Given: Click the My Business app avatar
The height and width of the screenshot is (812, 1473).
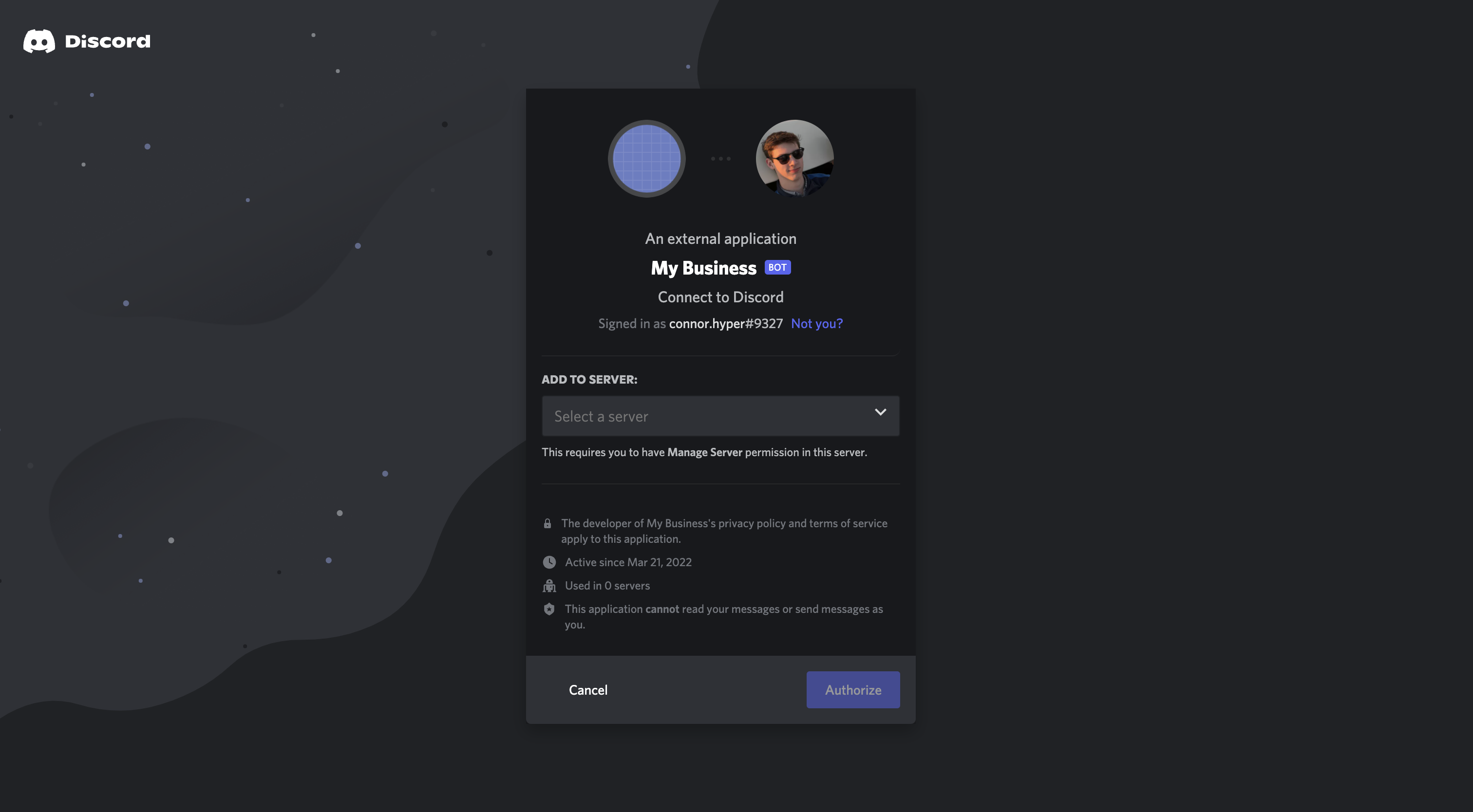Looking at the screenshot, I should tap(646, 158).
